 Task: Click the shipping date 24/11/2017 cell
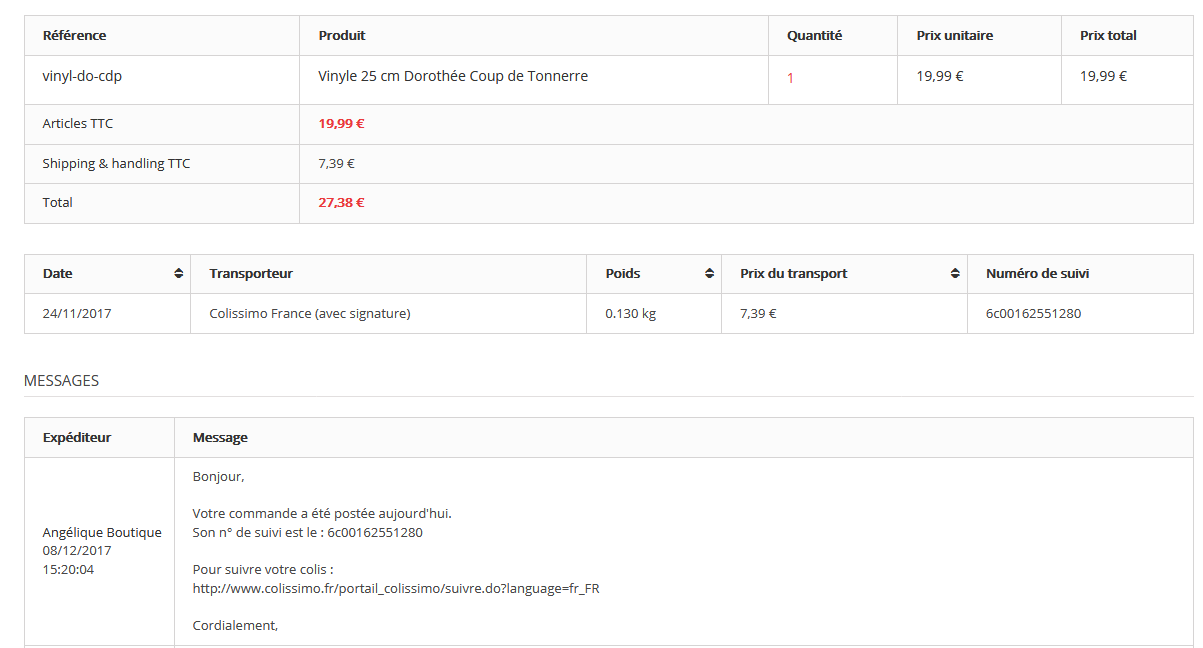pyautogui.click(x=77, y=314)
